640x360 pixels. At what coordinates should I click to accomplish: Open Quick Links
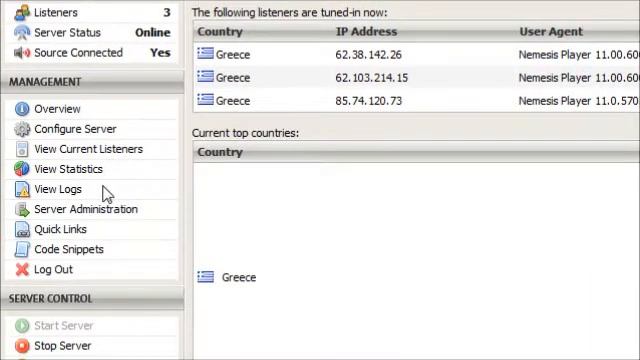pos(60,229)
